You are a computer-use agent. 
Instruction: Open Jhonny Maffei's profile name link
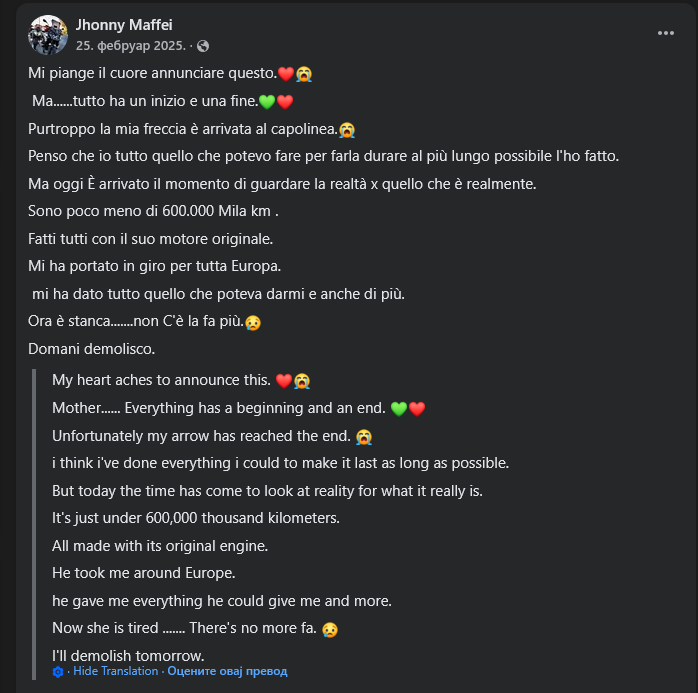point(124,25)
